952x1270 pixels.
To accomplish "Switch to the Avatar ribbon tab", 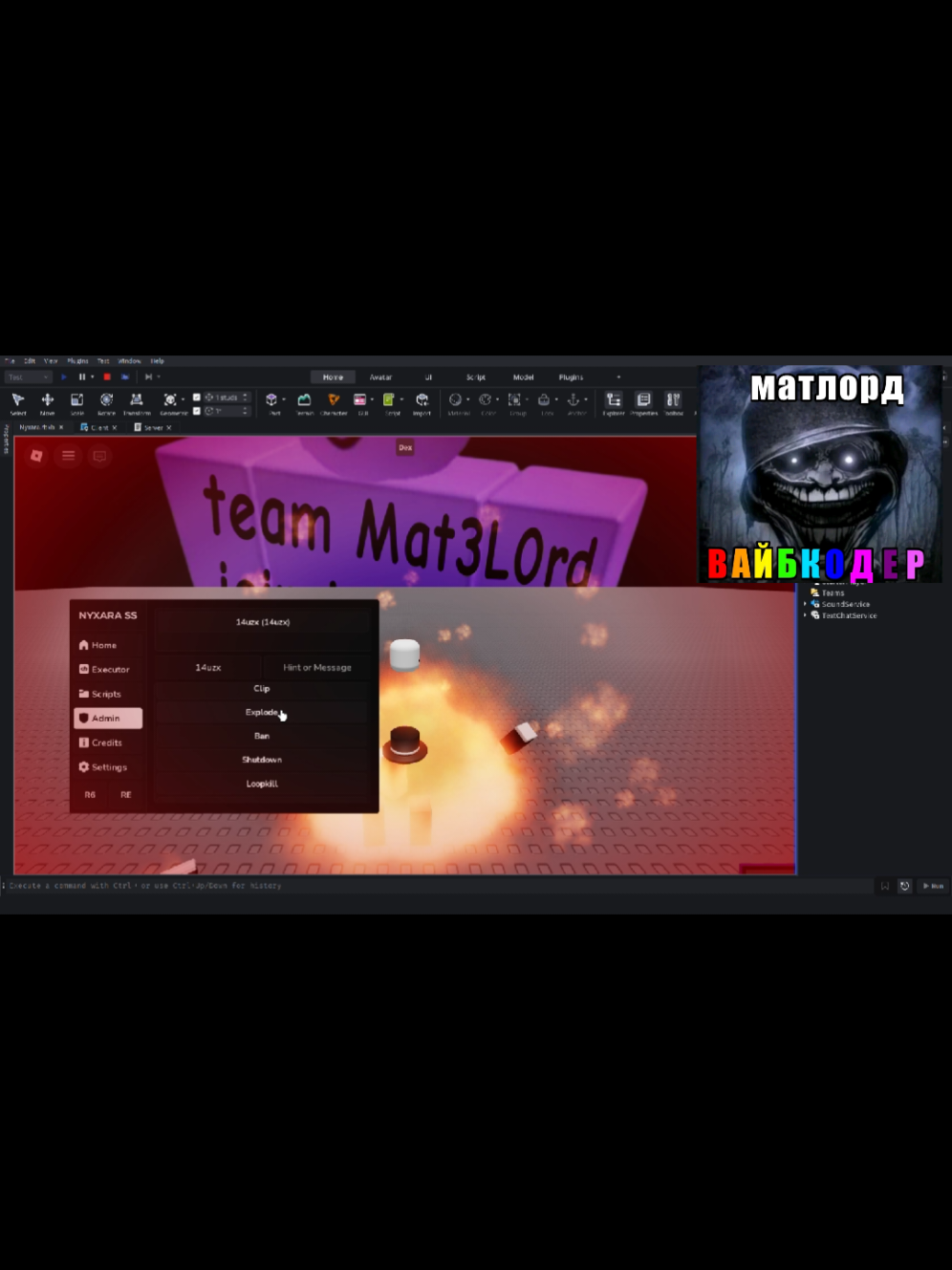I will click(380, 377).
